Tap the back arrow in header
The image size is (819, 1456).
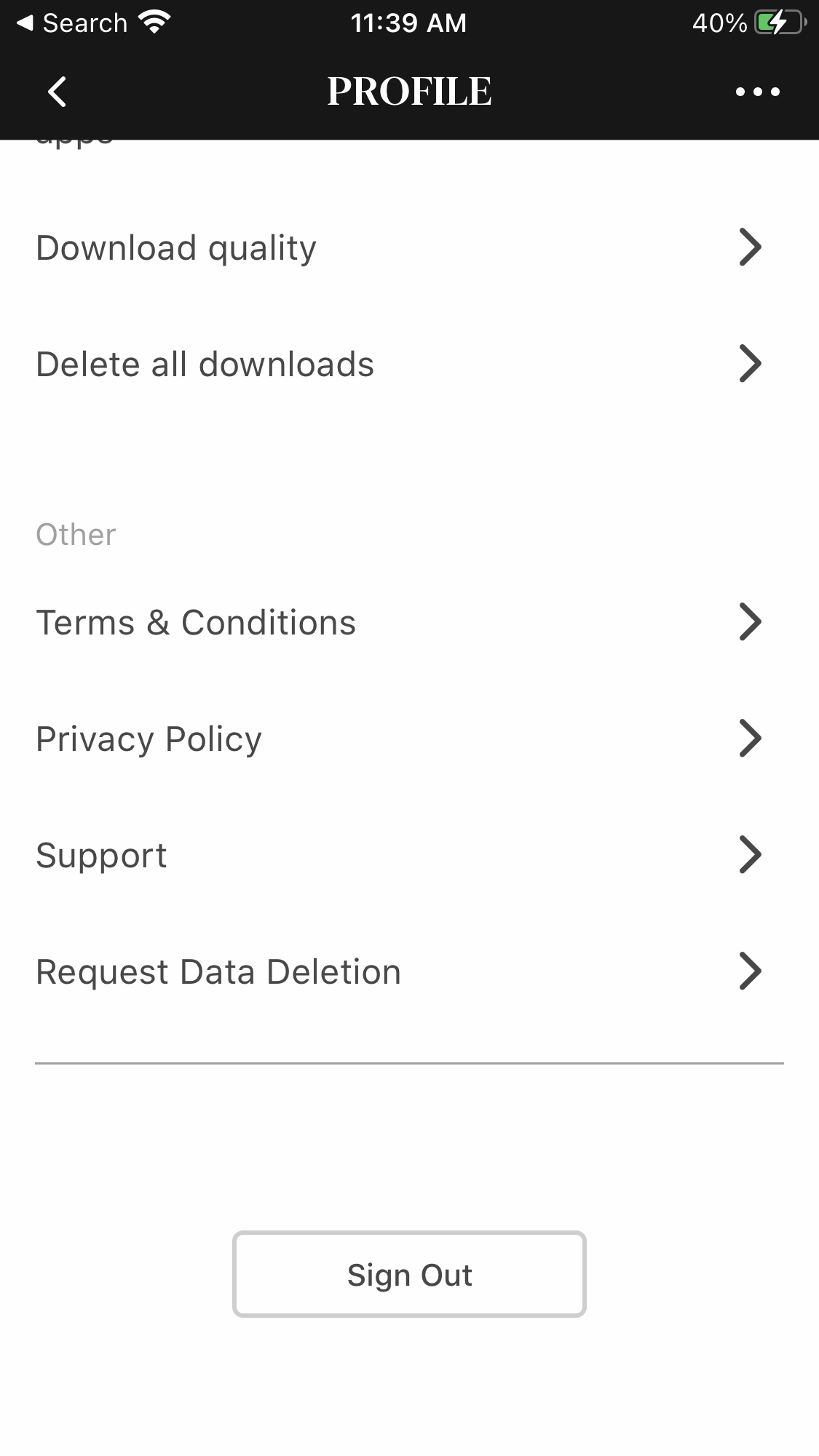pyautogui.click(x=57, y=92)
